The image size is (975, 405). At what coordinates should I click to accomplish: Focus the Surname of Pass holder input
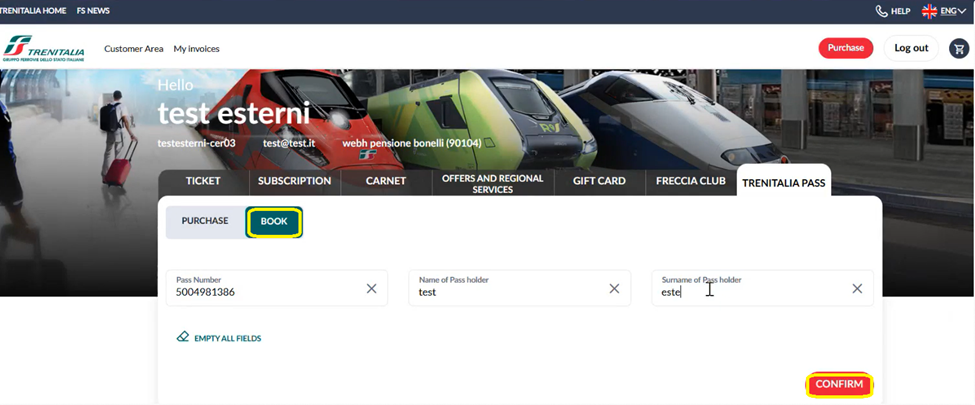click(x=762, y=288)
